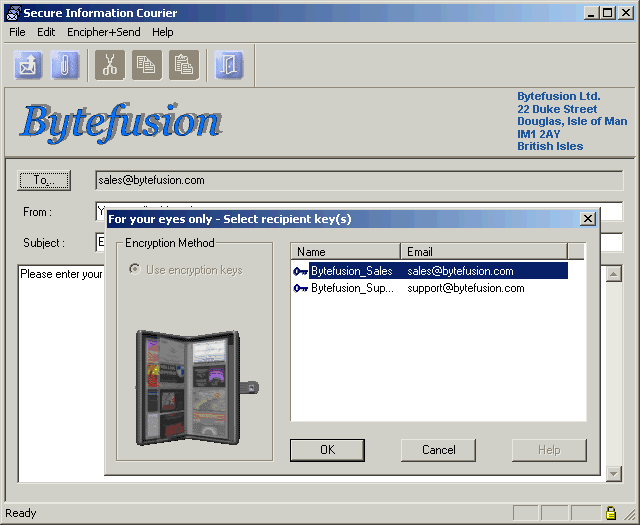This screenshot has width=640, height=525.
Task: Click the To... button
Action: [44, 180]
